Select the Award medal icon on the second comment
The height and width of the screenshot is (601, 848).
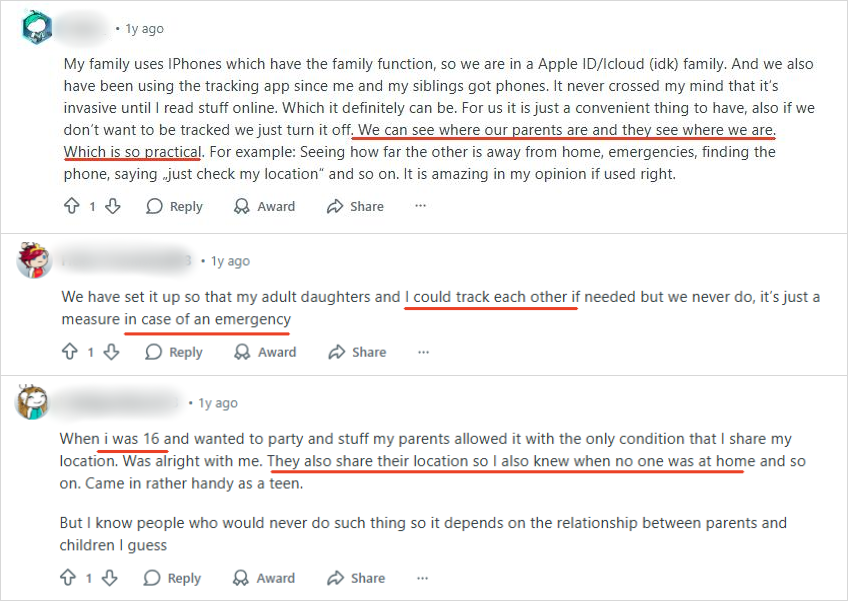coord(241,351)
